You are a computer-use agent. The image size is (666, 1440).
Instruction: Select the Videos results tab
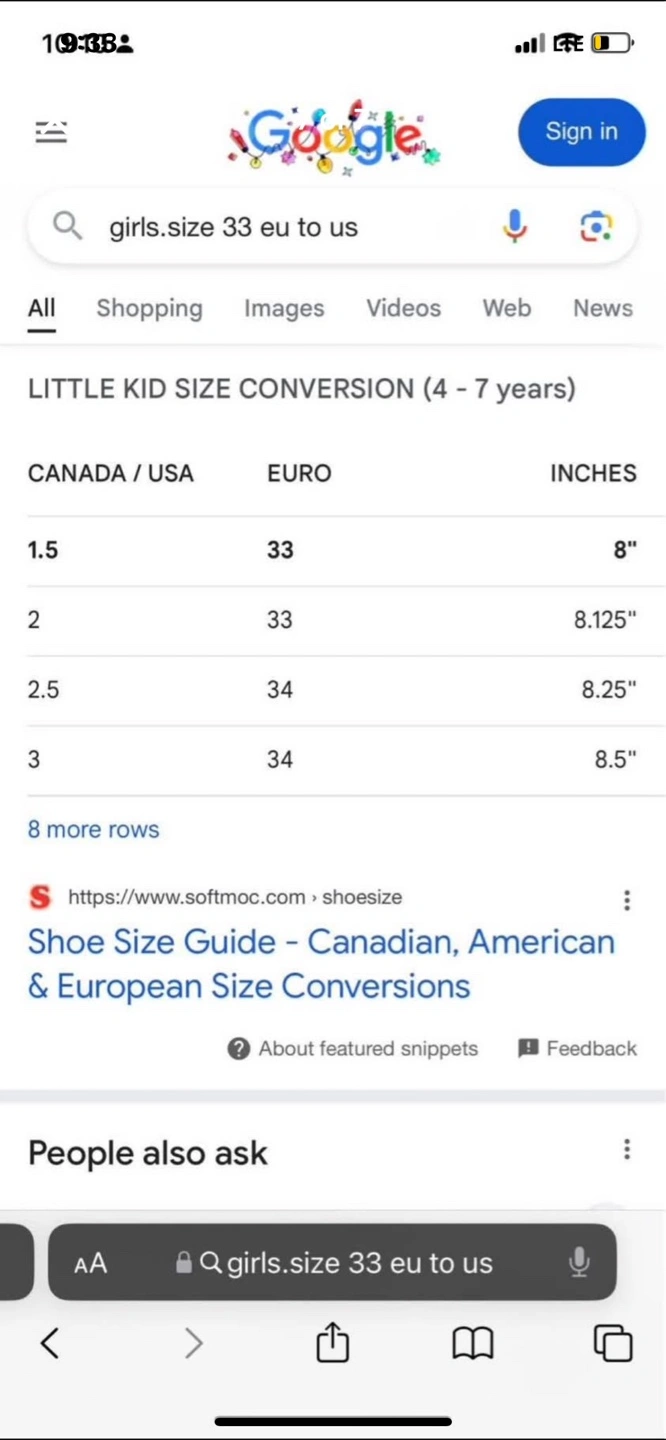click(x=403, y=308)
